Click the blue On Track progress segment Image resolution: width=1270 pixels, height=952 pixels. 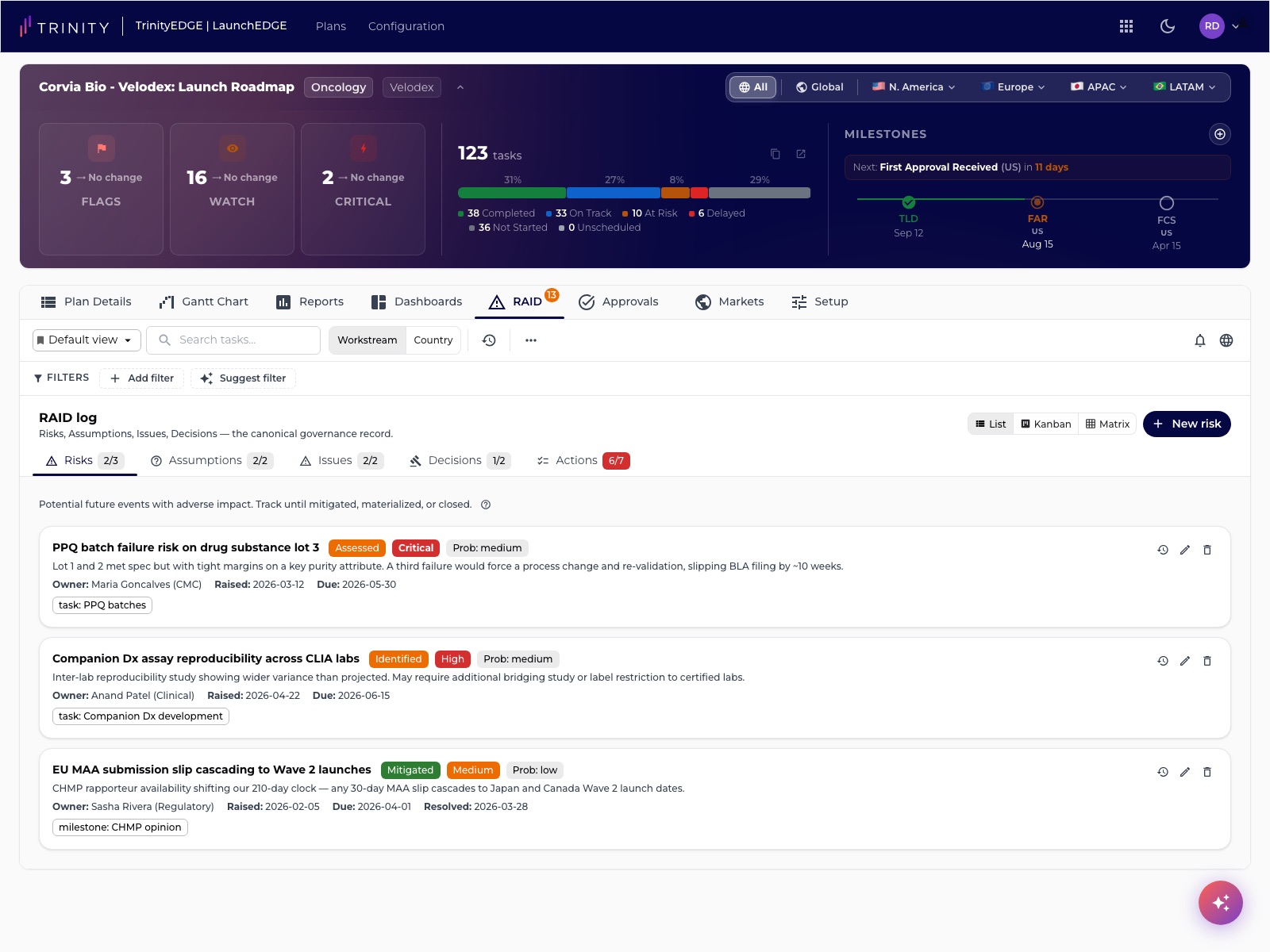614,193
